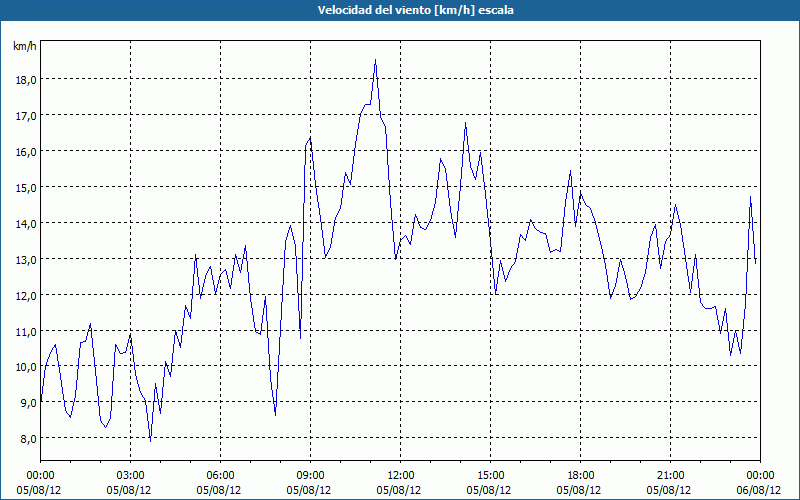
Task: Click the 15:00 time axis label
Action: [490, 476]
